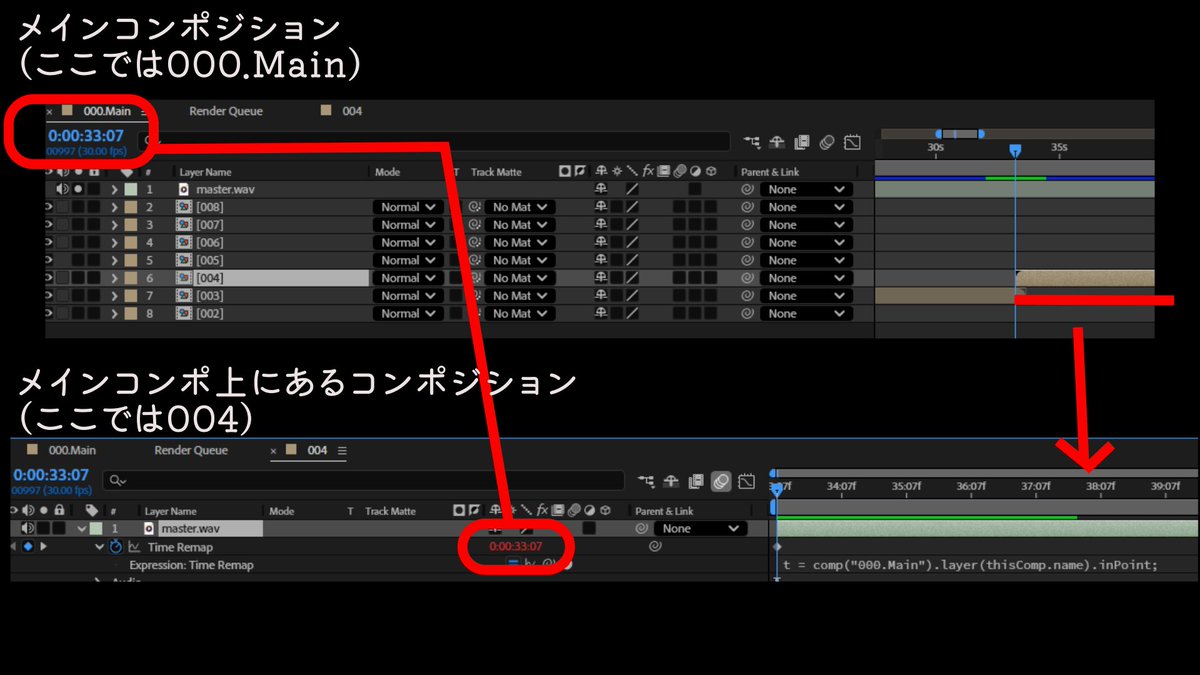Screen dimensions: 1200x675
Task: Click parent pick whip of master.wav in 000.Main
Action: 747,189
